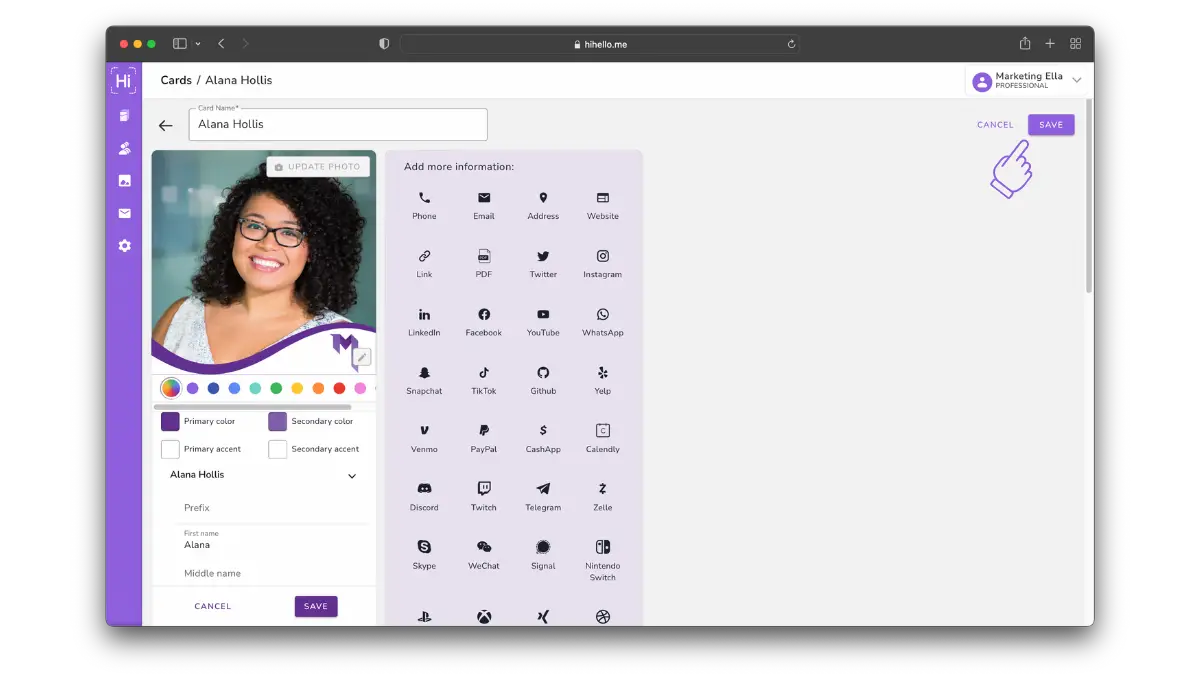
Task: Add Nintendo Switch ID
Action: [603, 560]
